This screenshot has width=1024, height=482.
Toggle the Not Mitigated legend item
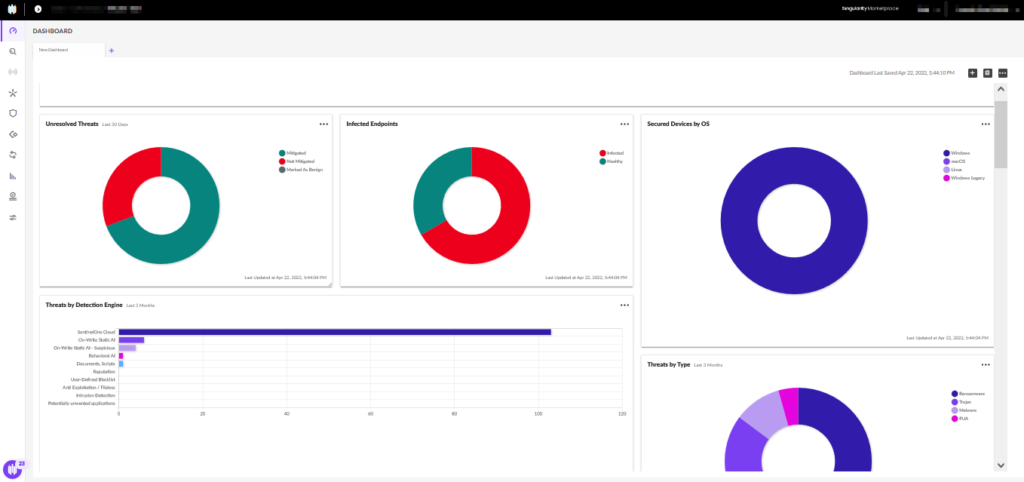coord(295,161)
